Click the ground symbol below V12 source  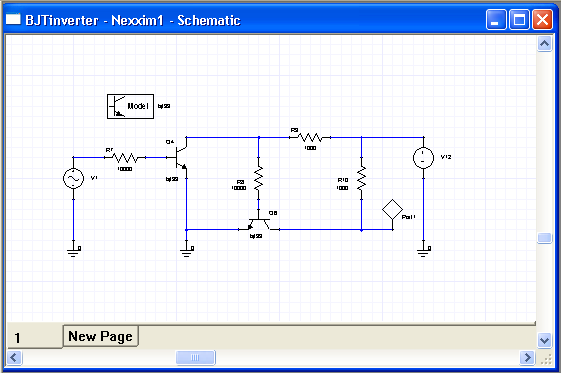pos(423,252)
